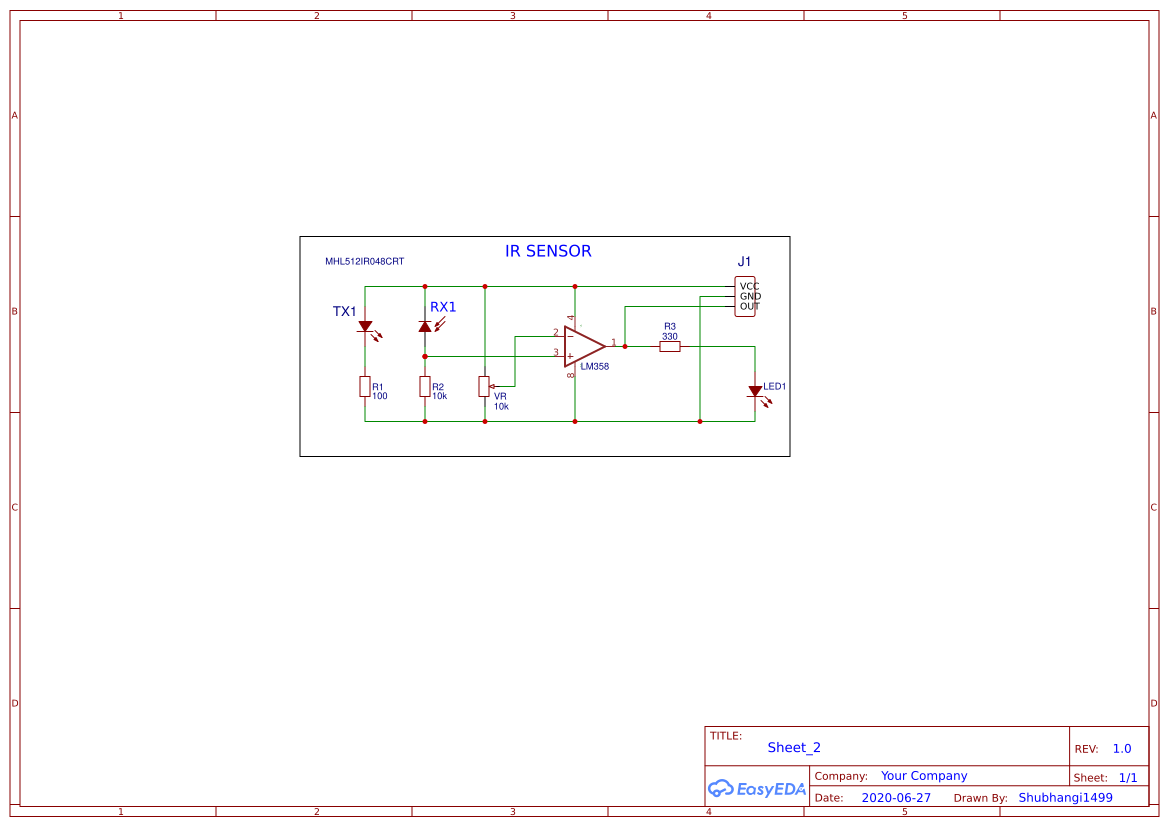The height and width of the screenshot is (827, 1169).
Task: Click the LM358 op-amp triangle symbol
Action: [x=583, y=346]
